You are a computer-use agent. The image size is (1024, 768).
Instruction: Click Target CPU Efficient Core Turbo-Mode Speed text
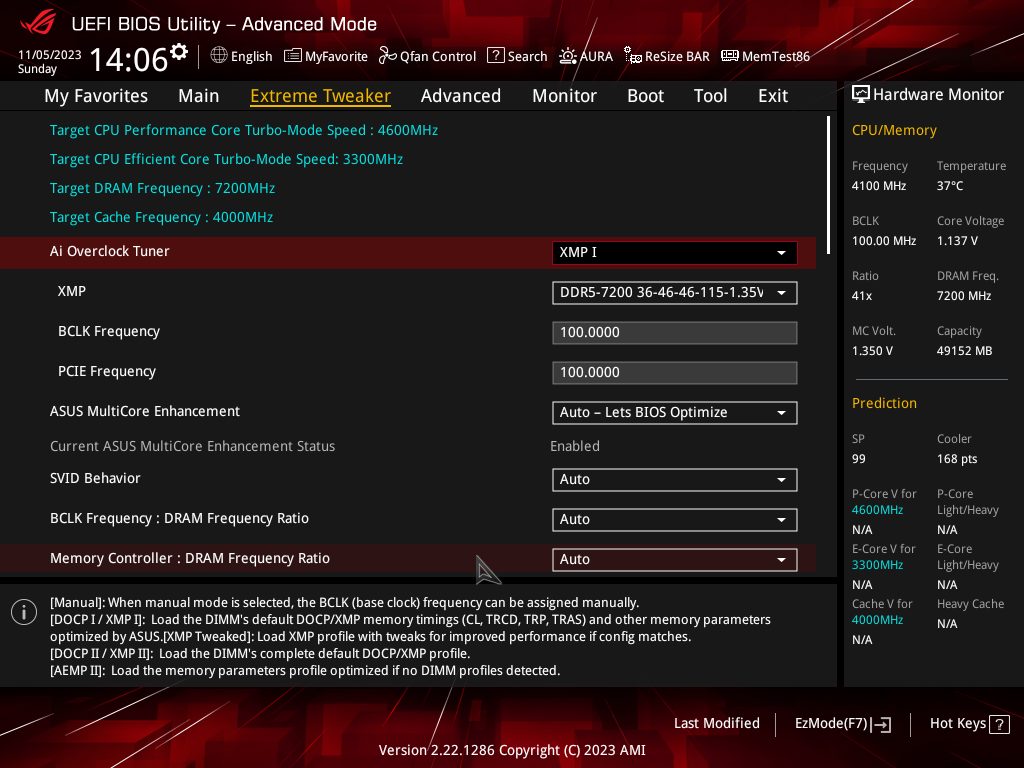click(227, 159)
